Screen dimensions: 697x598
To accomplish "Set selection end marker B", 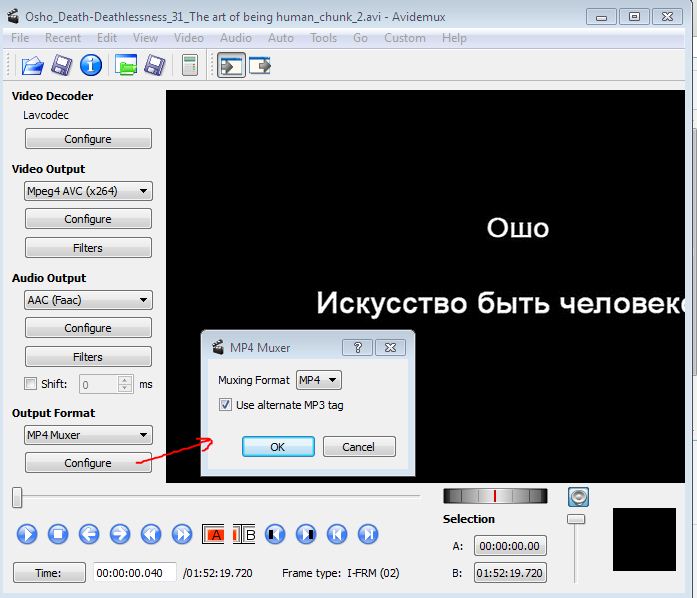I will 244,534.
